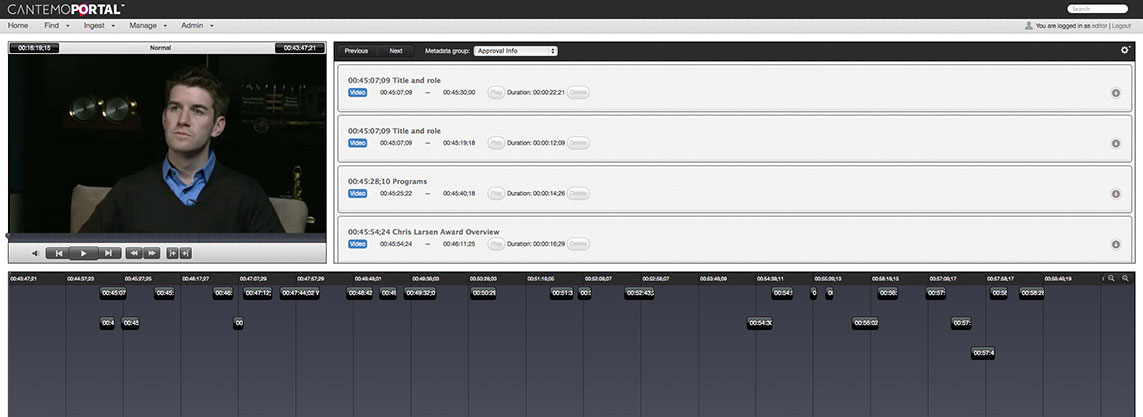
Task: Log out using the Logout link
Action: pyautogui.click(x=1121, y=26)
